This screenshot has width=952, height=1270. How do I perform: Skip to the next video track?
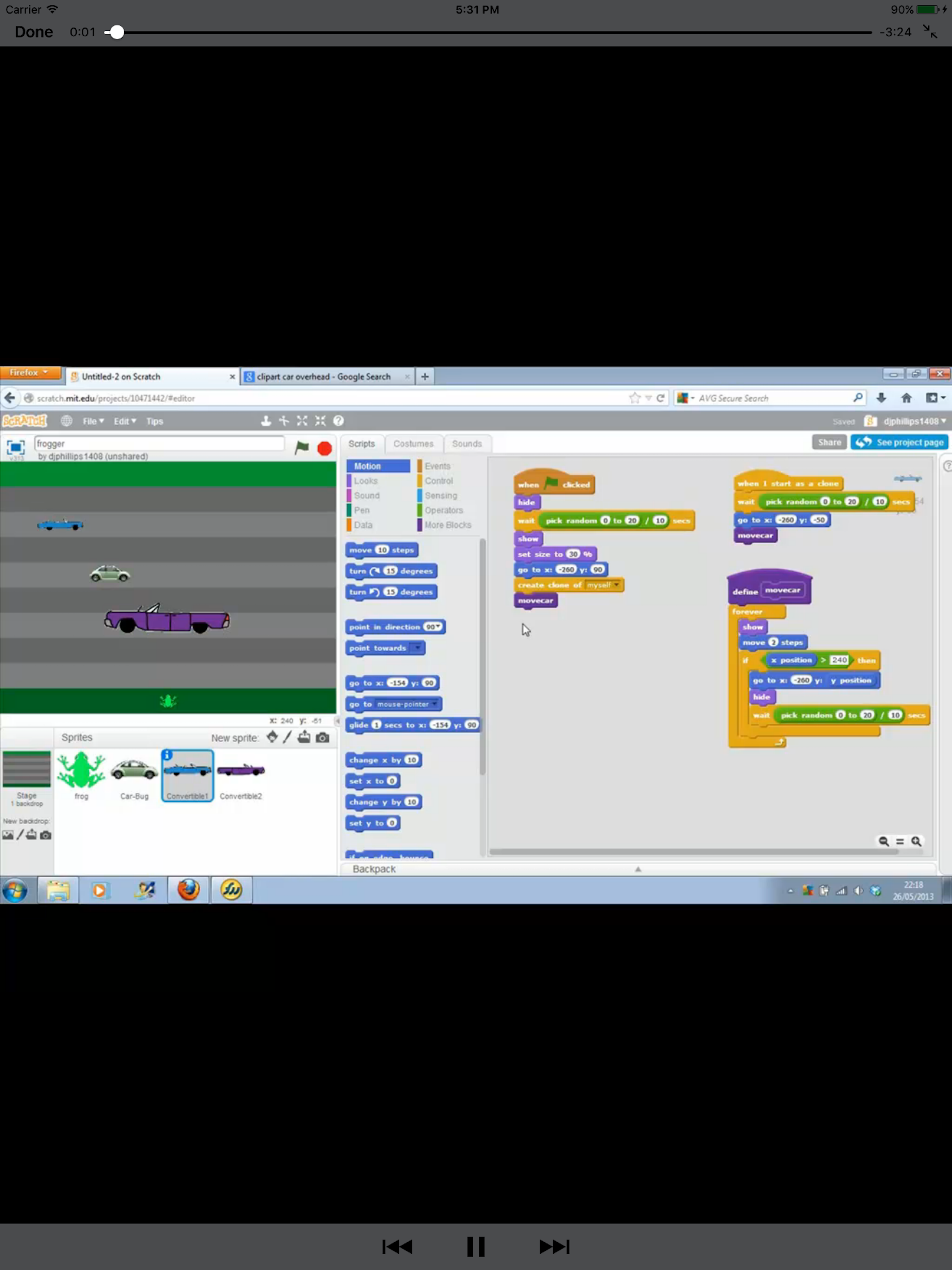[x=554, y=1246]
